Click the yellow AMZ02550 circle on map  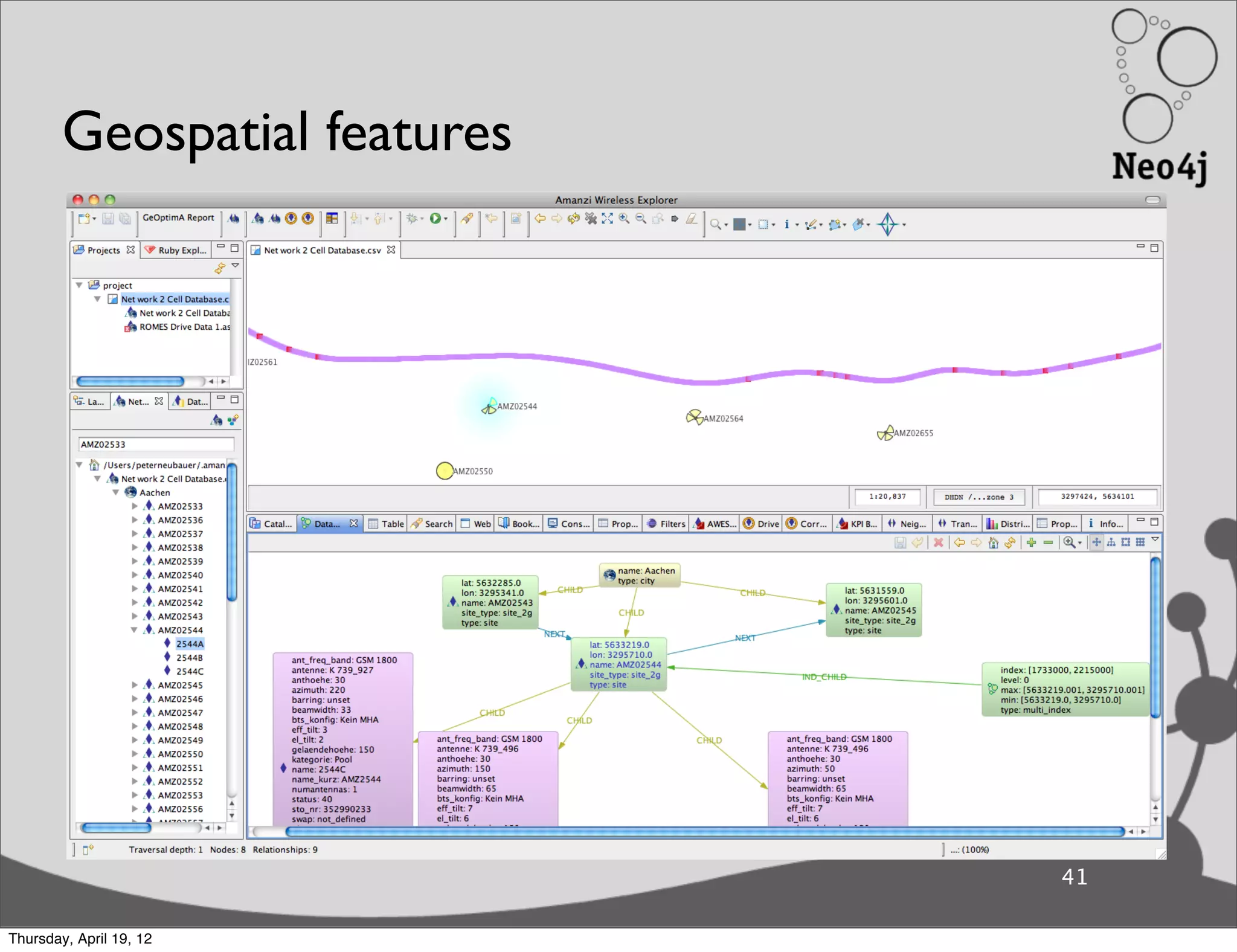[x=445, y=471]
